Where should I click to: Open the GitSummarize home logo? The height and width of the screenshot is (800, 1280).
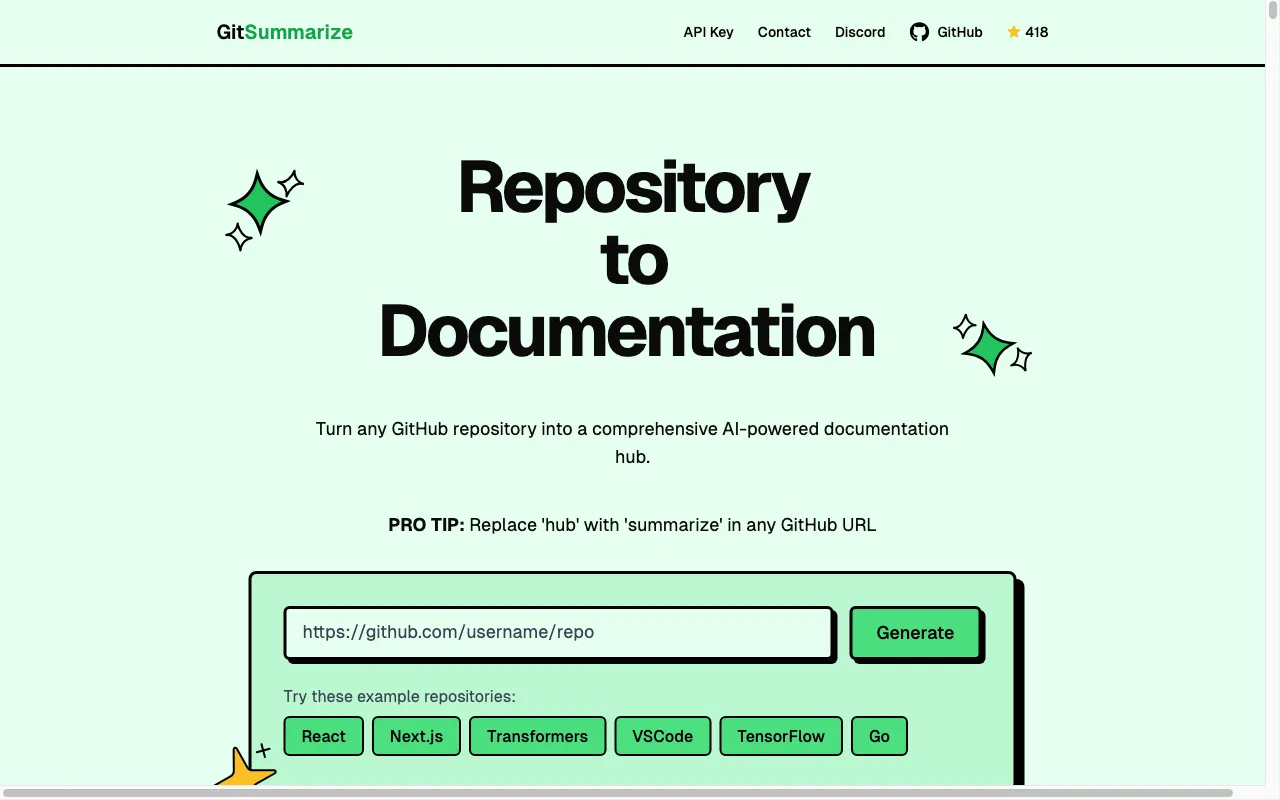click(x=285, y=32)
